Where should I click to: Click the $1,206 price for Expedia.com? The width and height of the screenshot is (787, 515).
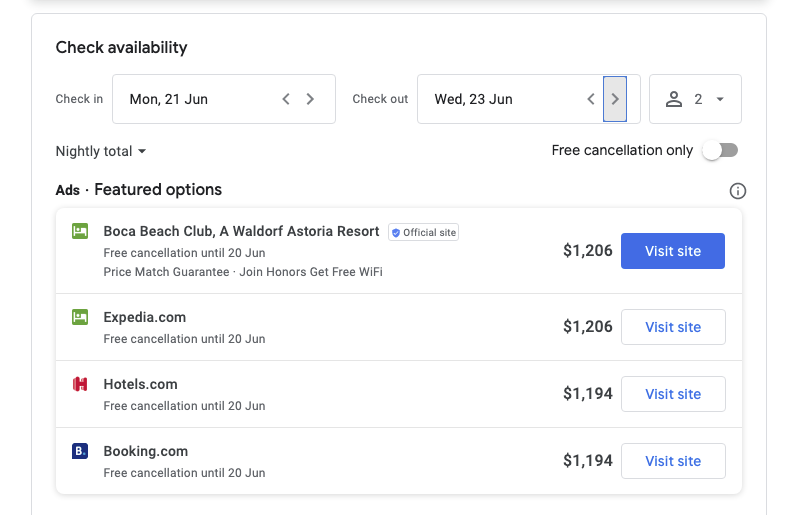[588, 327]
